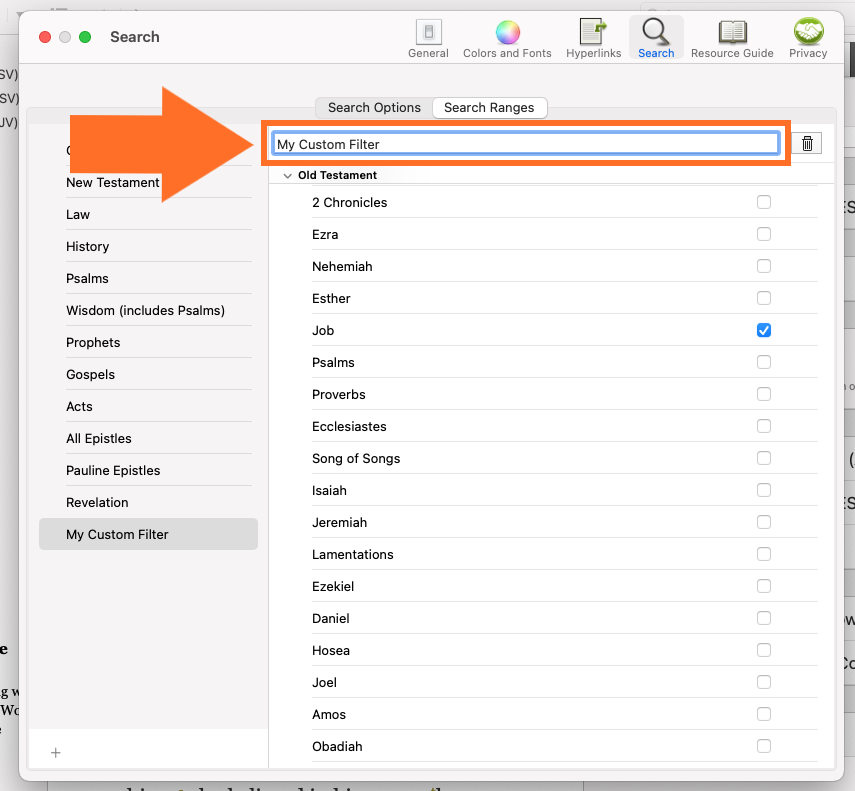Open the Resource Guide preferences
This screenshot has height=791, width=855.
tap(732, 38)
